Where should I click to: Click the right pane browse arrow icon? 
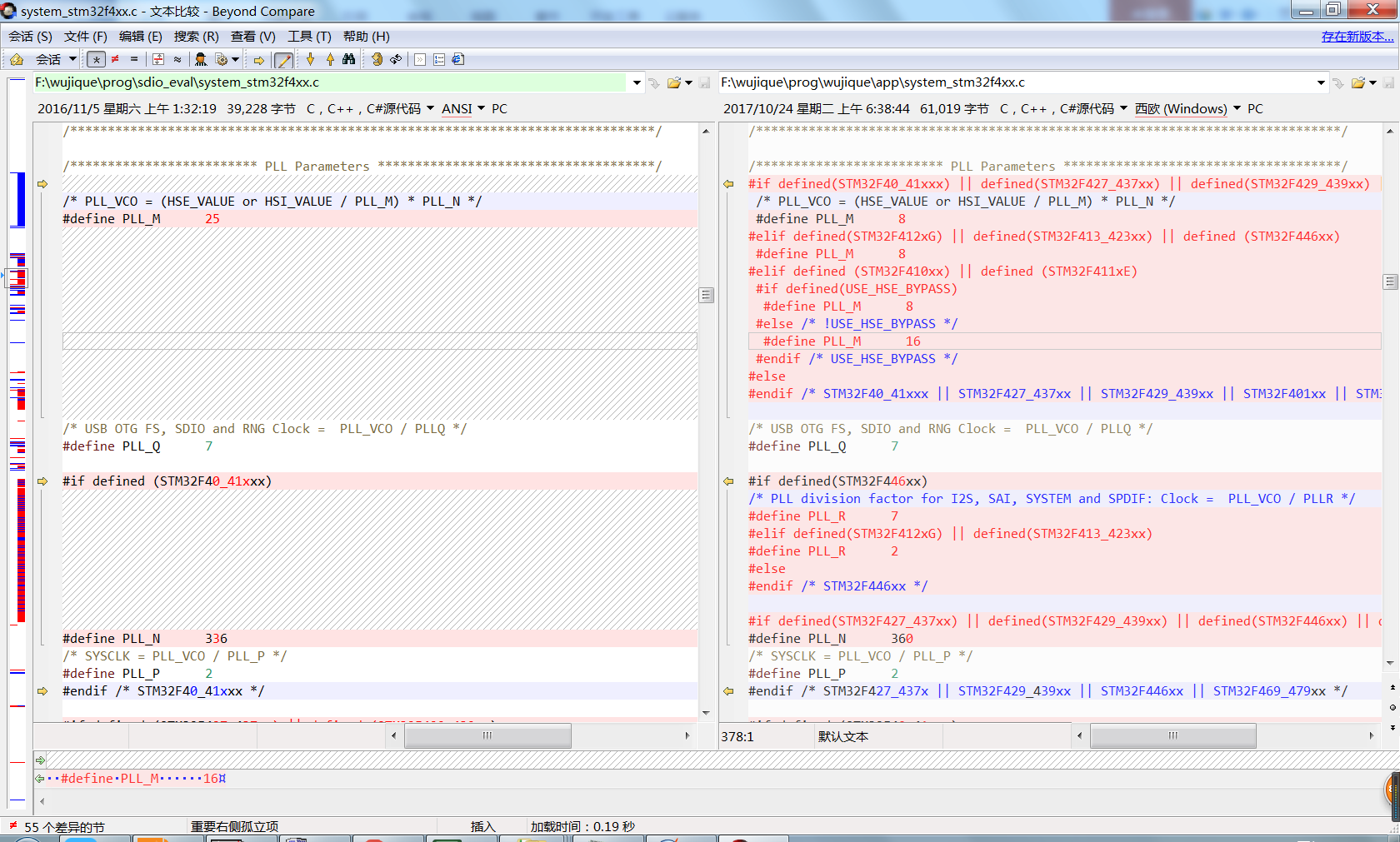coord(1338,82)
